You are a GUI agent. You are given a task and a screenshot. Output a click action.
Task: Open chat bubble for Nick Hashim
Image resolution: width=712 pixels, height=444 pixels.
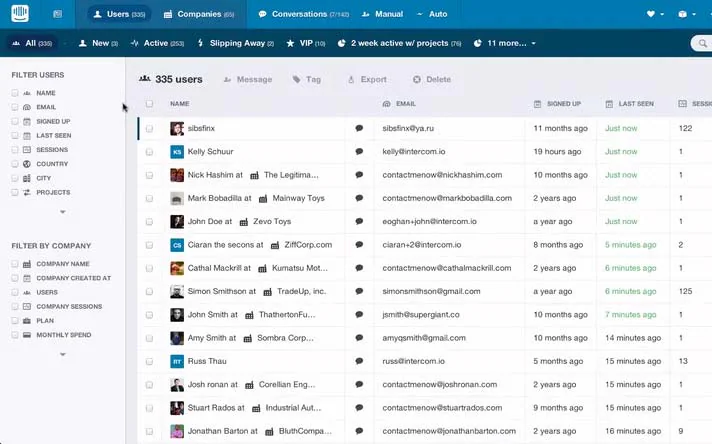359,174
